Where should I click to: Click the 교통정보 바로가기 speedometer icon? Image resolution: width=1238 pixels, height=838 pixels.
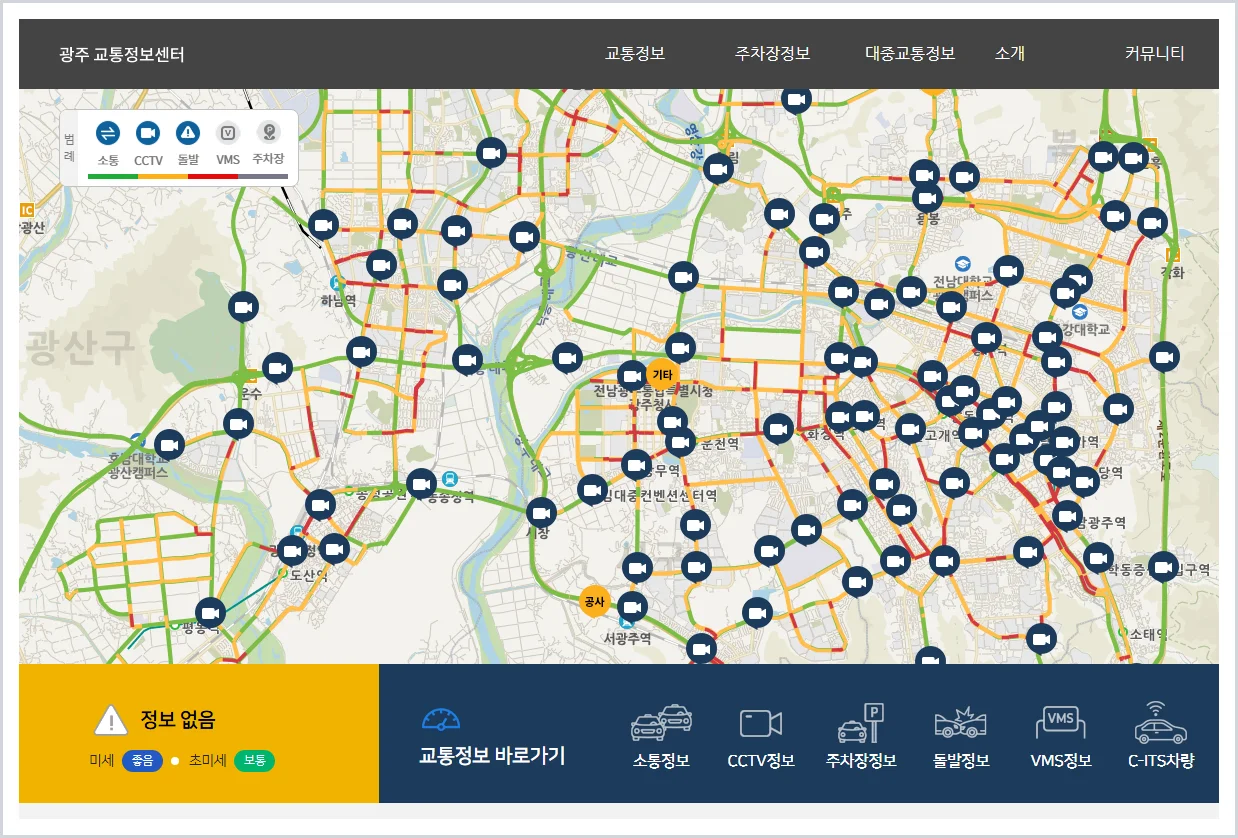(441, 719)
